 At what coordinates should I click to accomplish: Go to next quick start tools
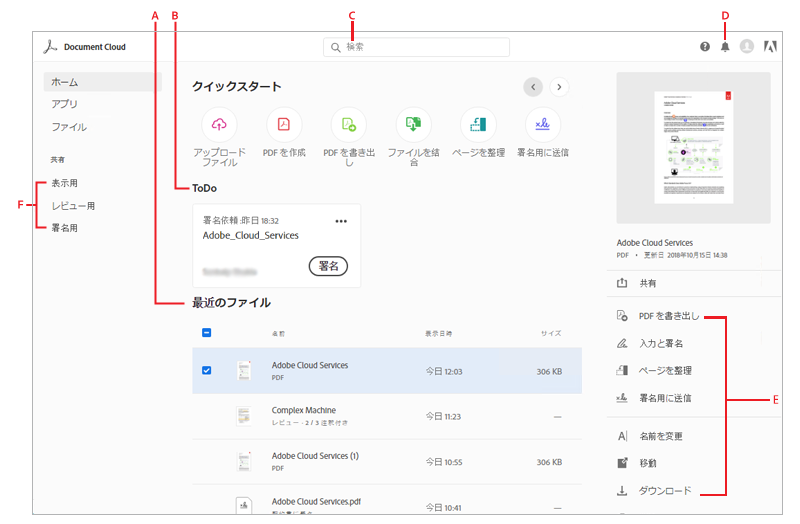click(x=559, y=87)
